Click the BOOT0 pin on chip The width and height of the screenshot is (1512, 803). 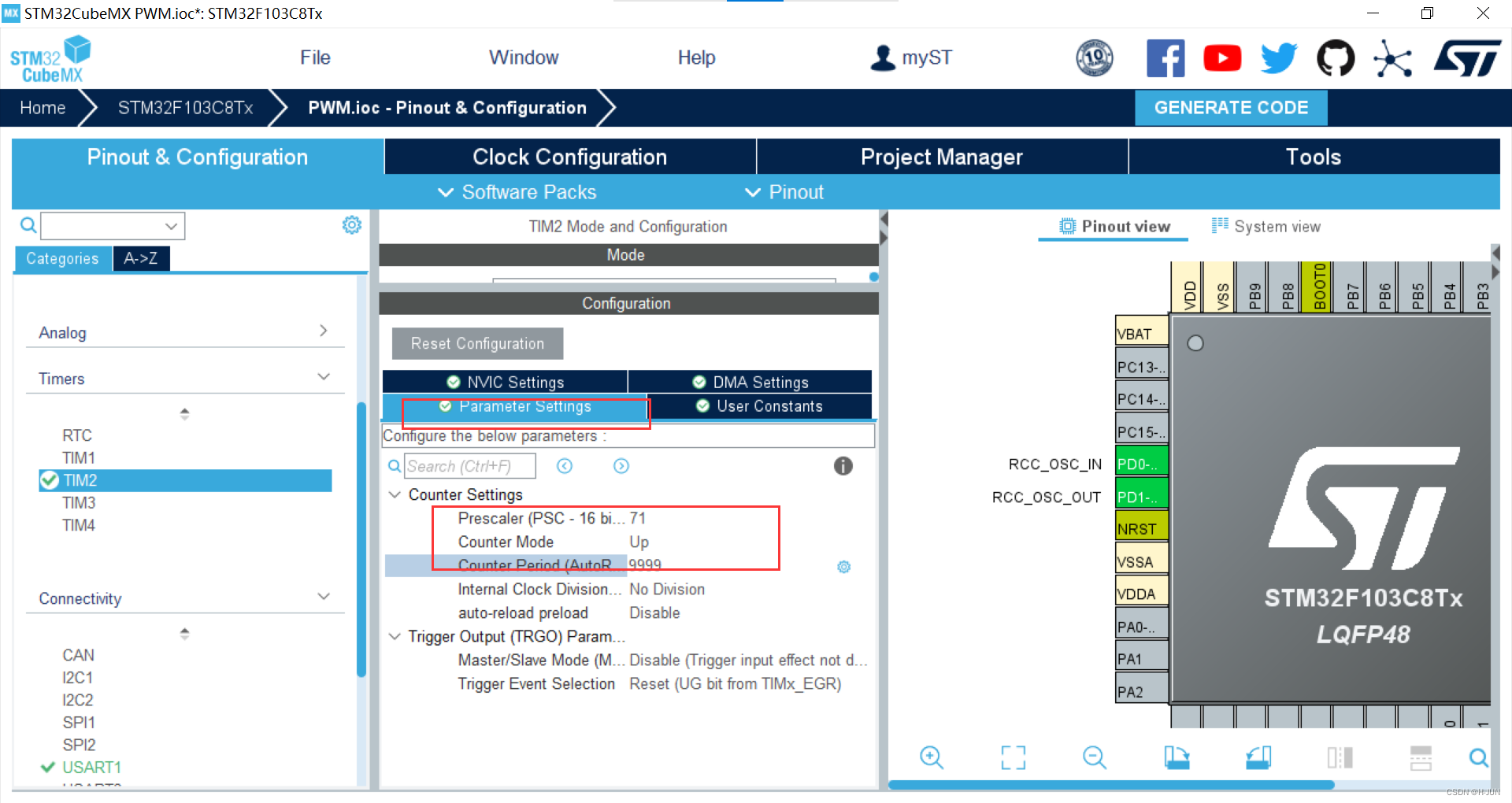pyautogui.click(x=1319, y=287)
